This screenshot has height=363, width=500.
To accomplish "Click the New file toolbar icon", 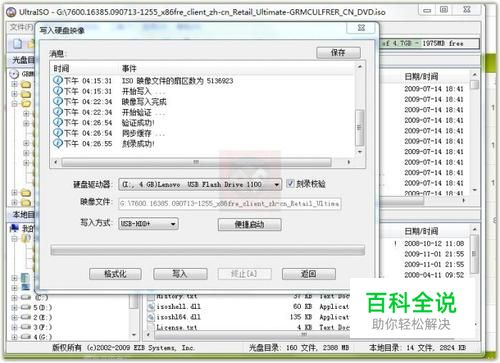I will click(18, 44).
